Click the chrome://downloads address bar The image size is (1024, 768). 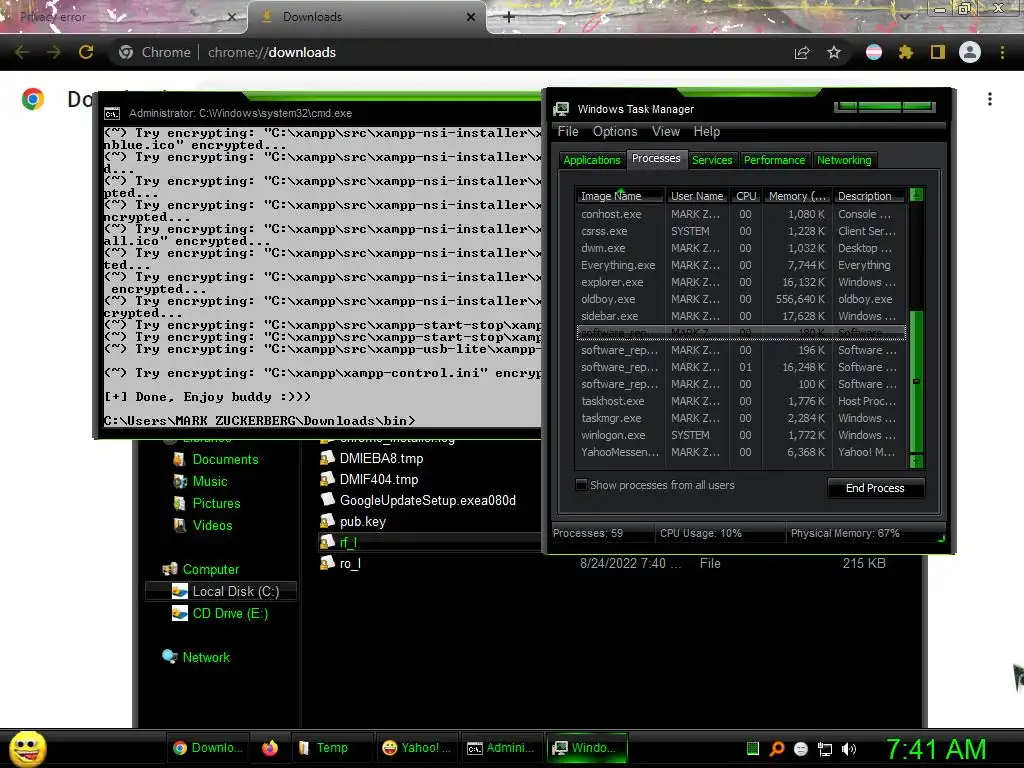click(451, 52)
